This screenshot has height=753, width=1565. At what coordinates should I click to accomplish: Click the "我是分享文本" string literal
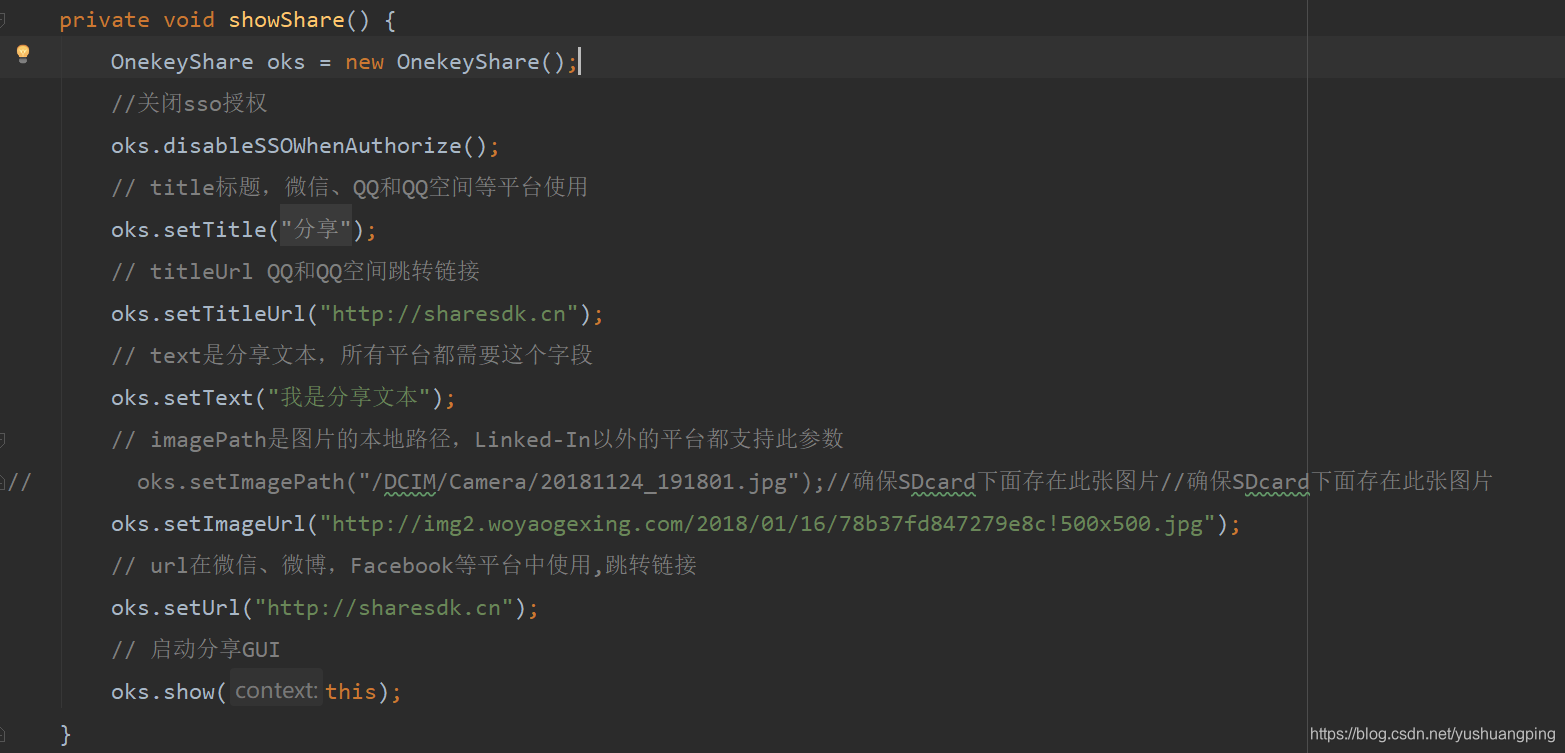(349, 398)
